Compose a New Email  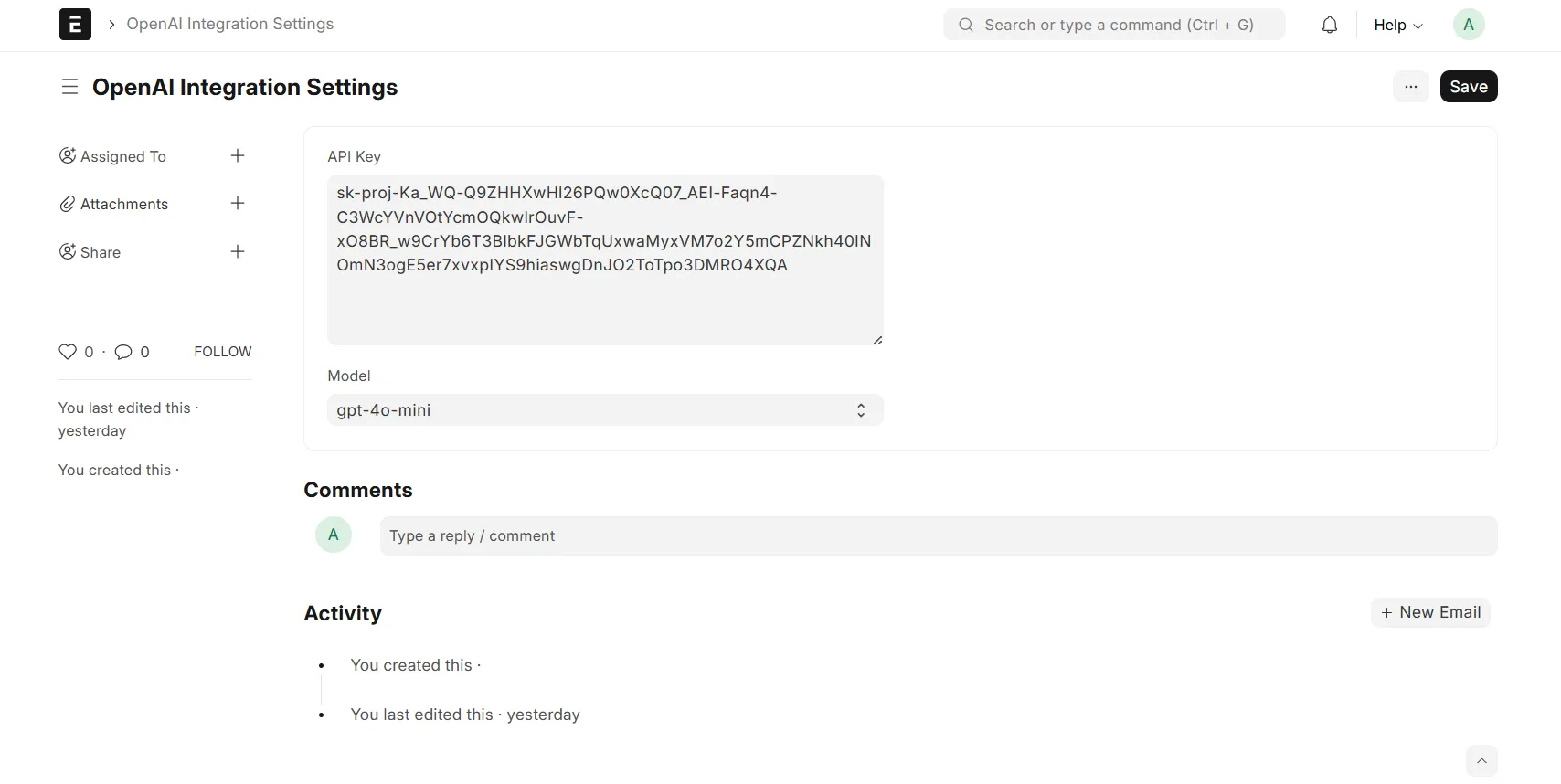coord(1430,612)
